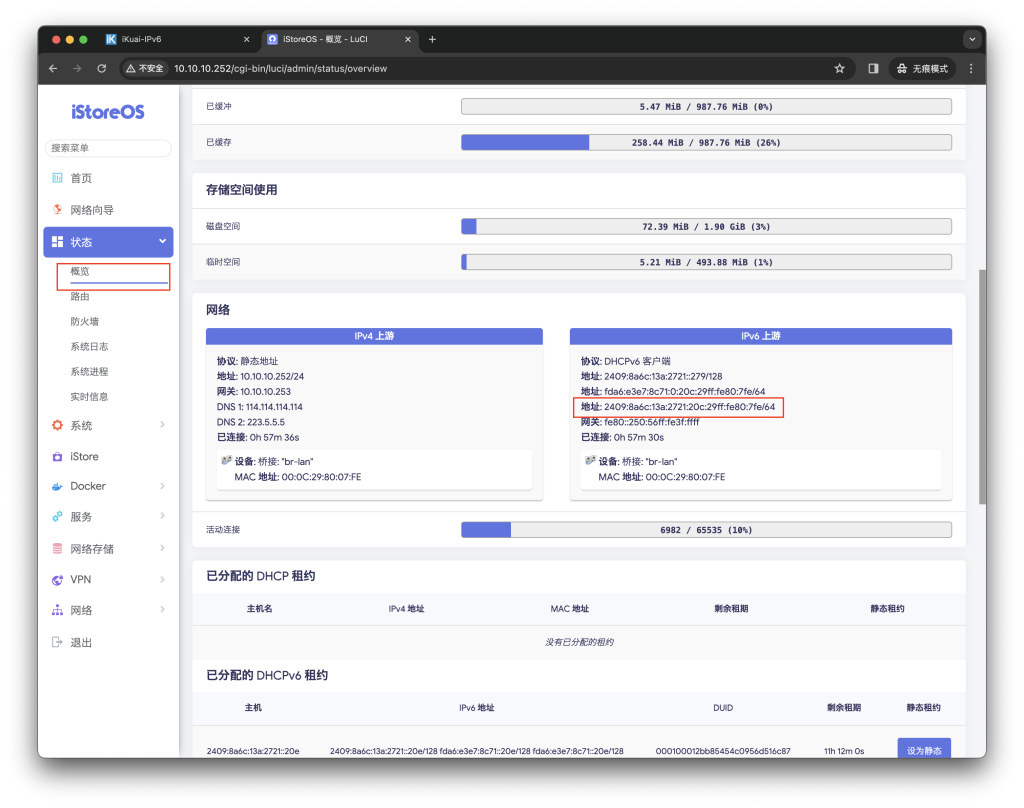Click the 11h 12m 0s lease time
The width and height of the screenshot is (1024, 808).
[844, 751]
